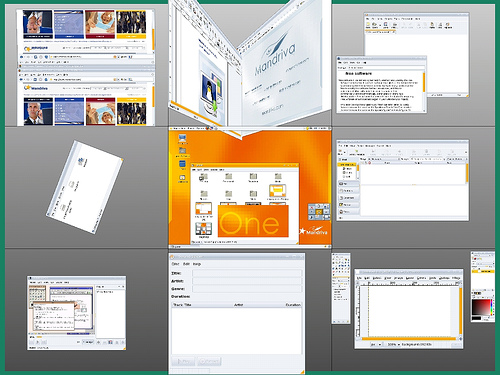The image size is (500, 375).
Task: Click the first folder icon in the file browser
Action: 204,177
